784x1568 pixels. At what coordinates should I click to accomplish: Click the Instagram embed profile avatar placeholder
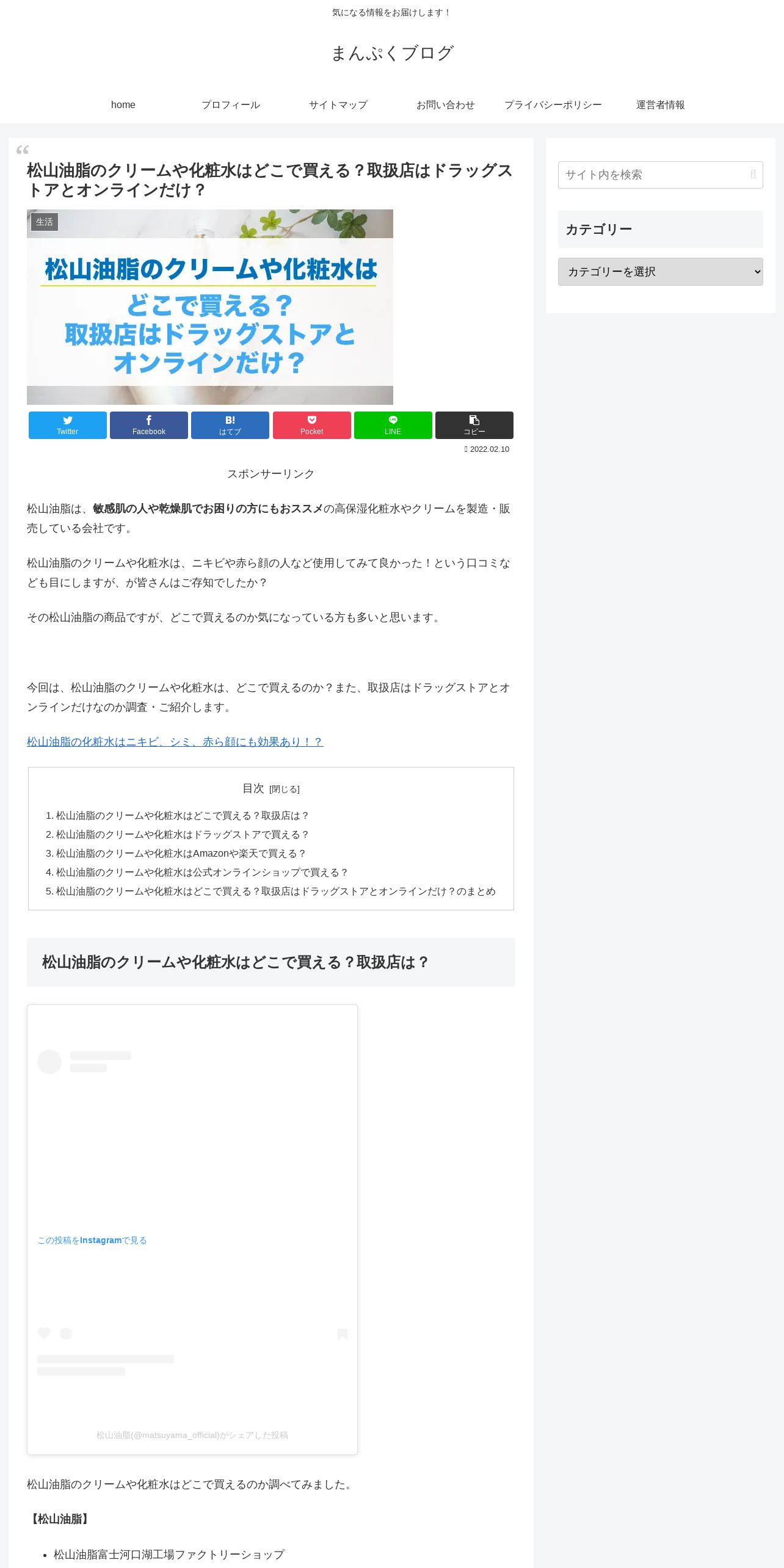[x=49, y=1062]
